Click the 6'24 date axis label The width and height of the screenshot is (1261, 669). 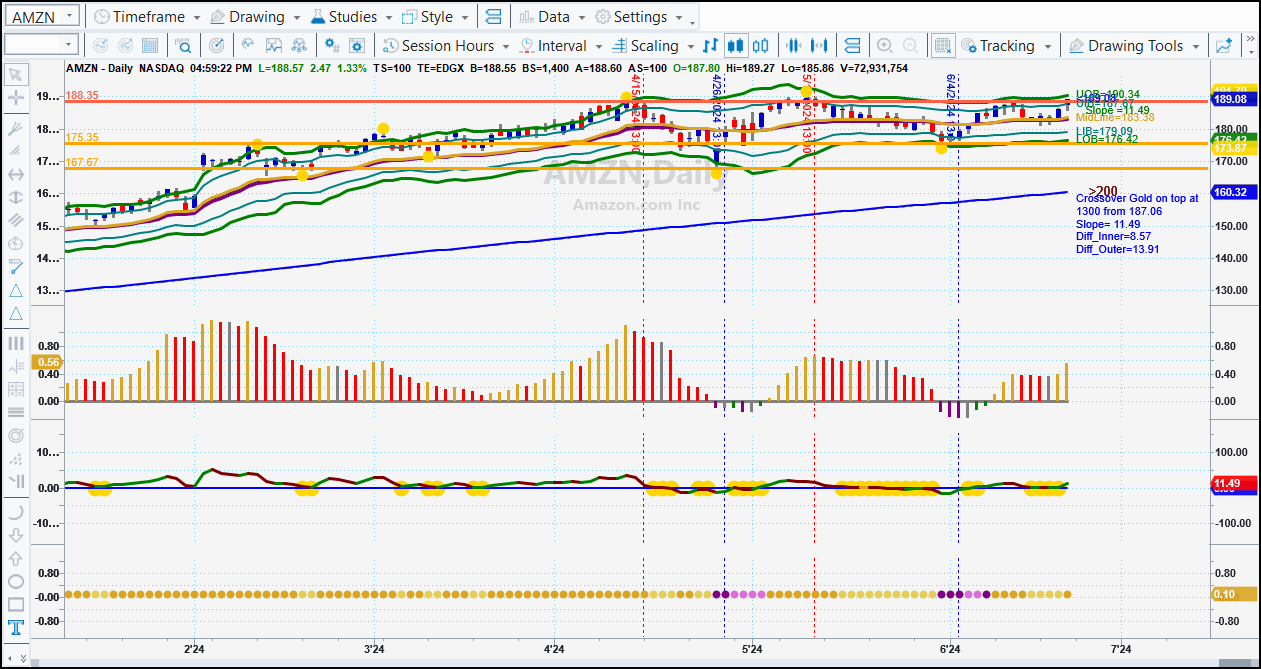point(951,650)
